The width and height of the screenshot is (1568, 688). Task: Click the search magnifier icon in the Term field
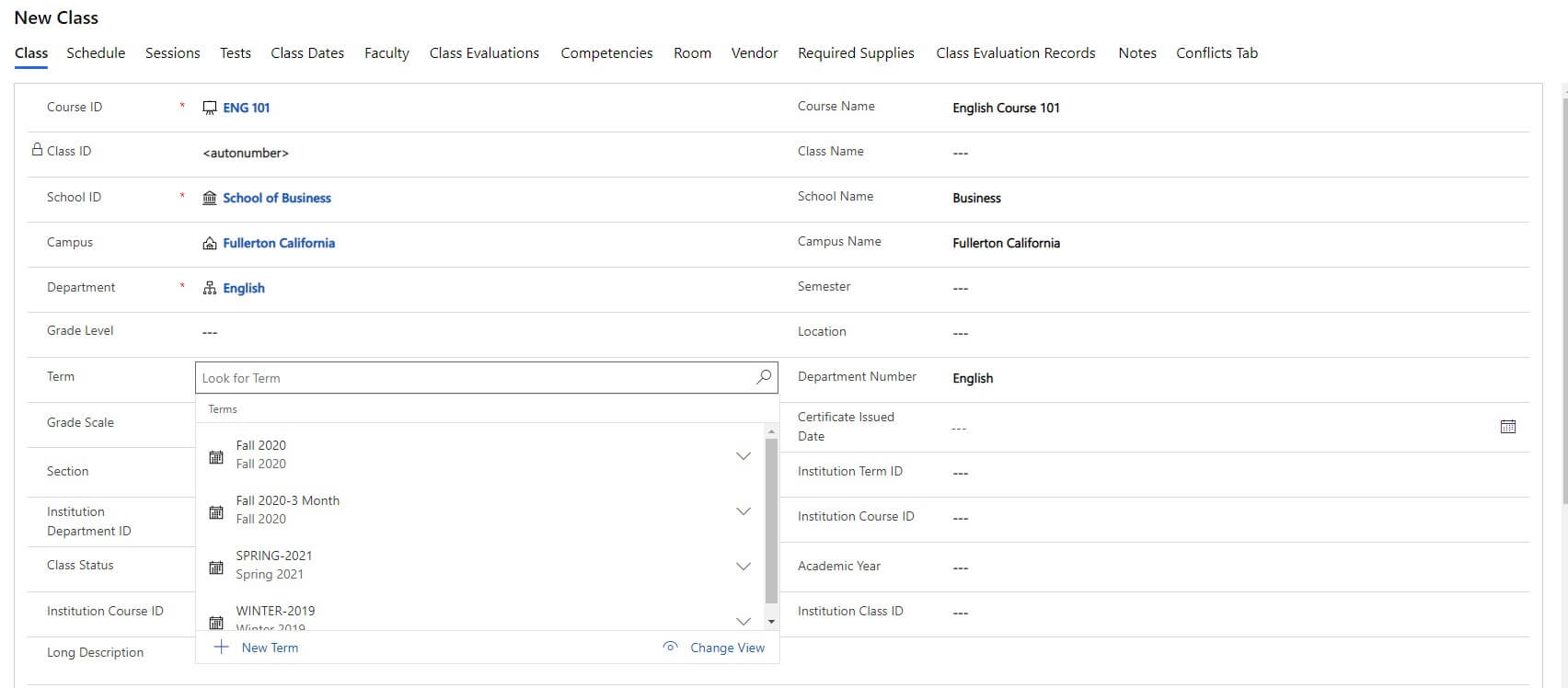click(x=764, y=377)
